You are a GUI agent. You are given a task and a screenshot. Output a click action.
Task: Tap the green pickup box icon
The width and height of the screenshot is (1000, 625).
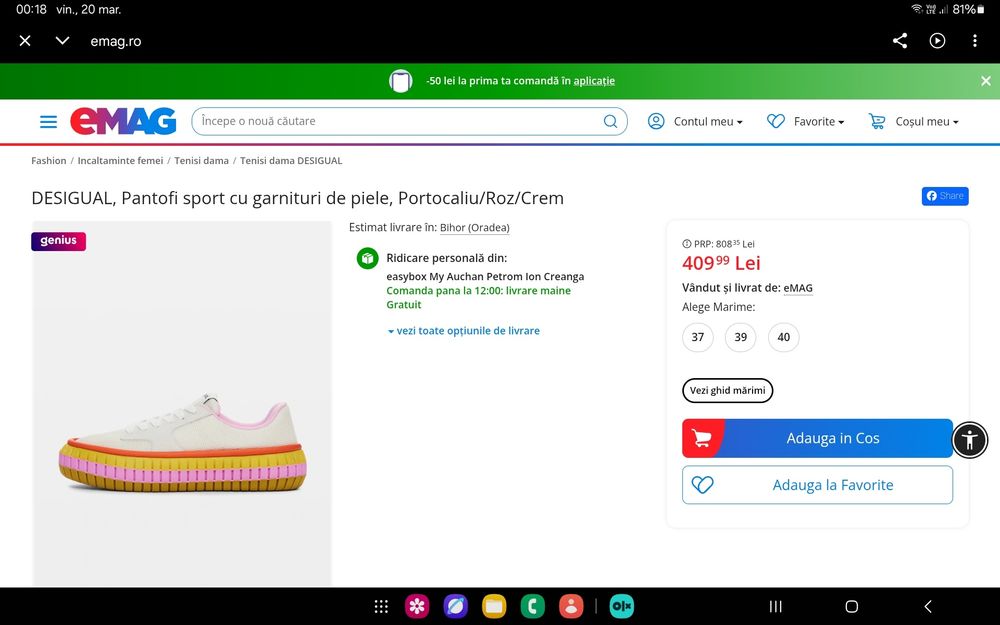[x=367, y=258]
